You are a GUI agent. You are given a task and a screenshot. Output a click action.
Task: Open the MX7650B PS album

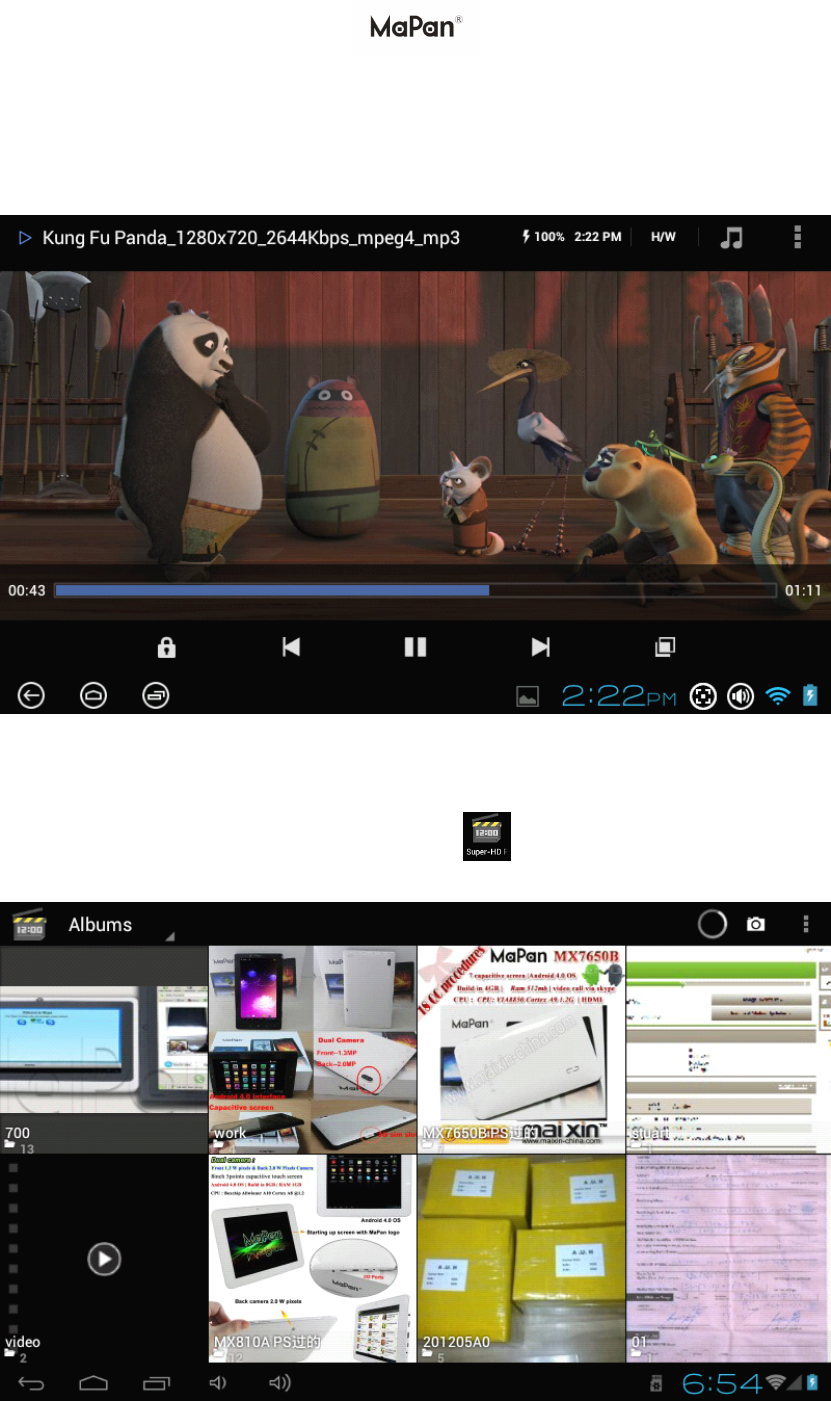[x=521, y=1049]
